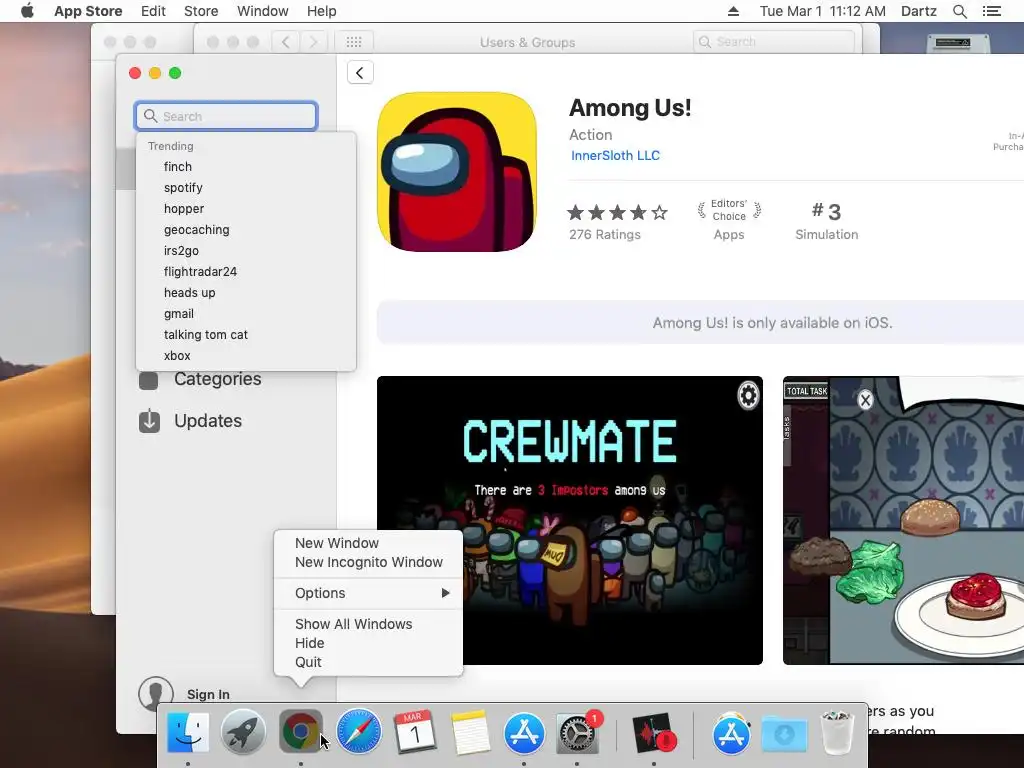This screenshot has height=768, width=1024.
Task: Open the Apple menu
Action: point(27,11)
